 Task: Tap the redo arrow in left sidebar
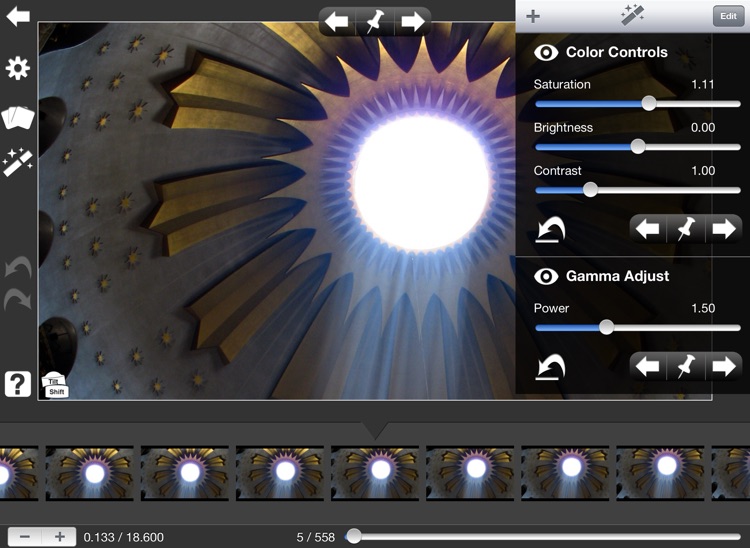coord(18,298)
